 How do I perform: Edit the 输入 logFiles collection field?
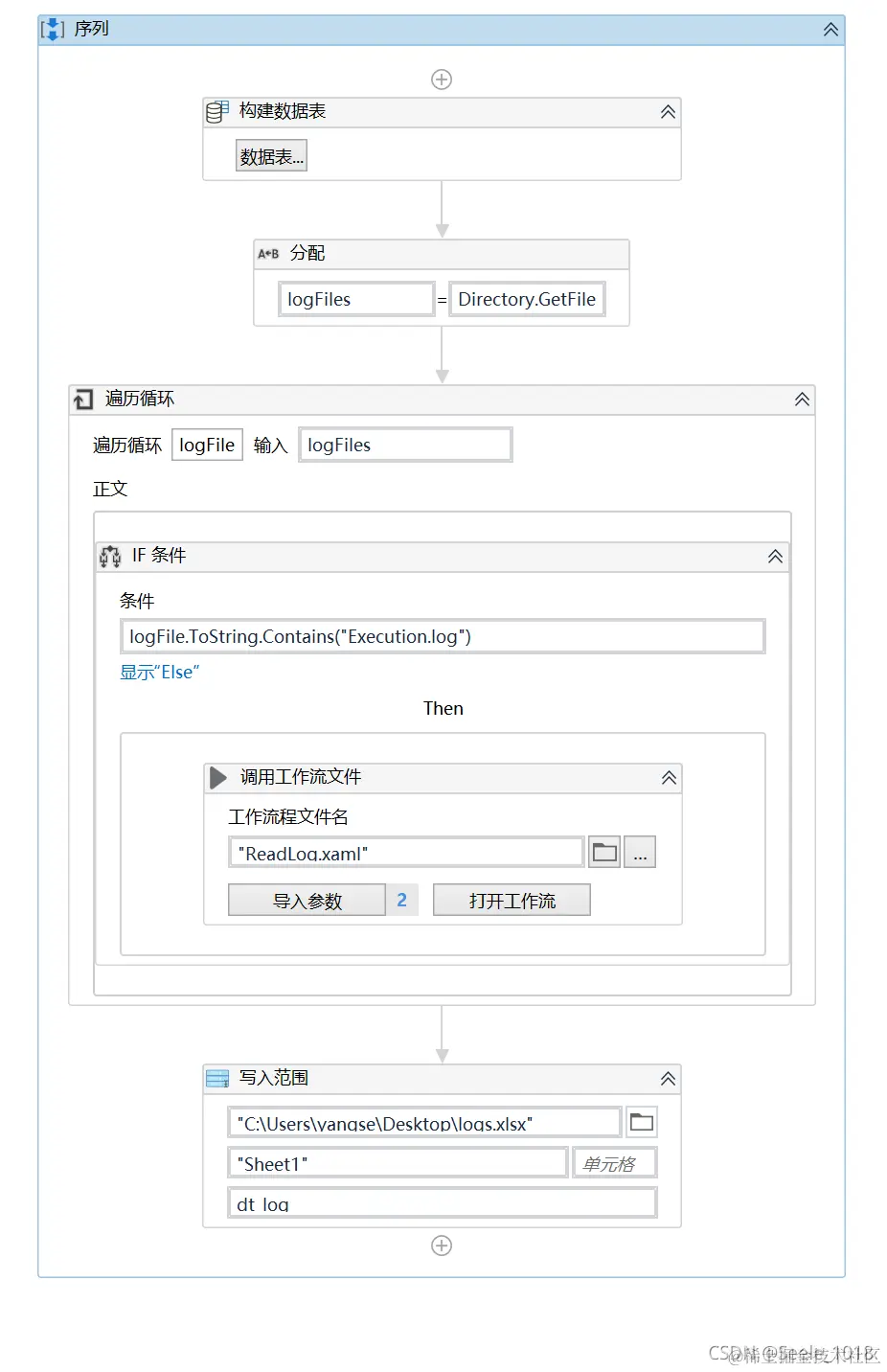point(405,445)
